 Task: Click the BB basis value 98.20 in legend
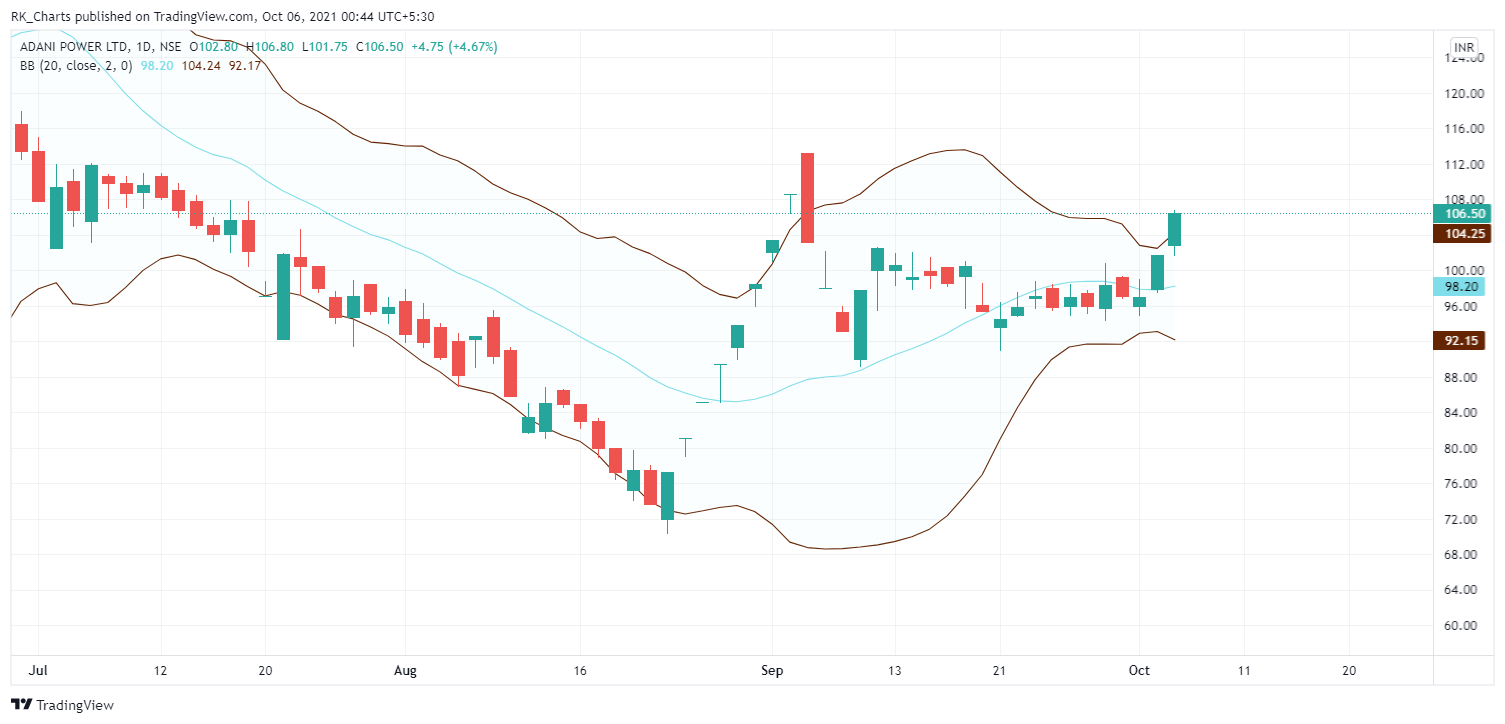(x=158, y=66)
